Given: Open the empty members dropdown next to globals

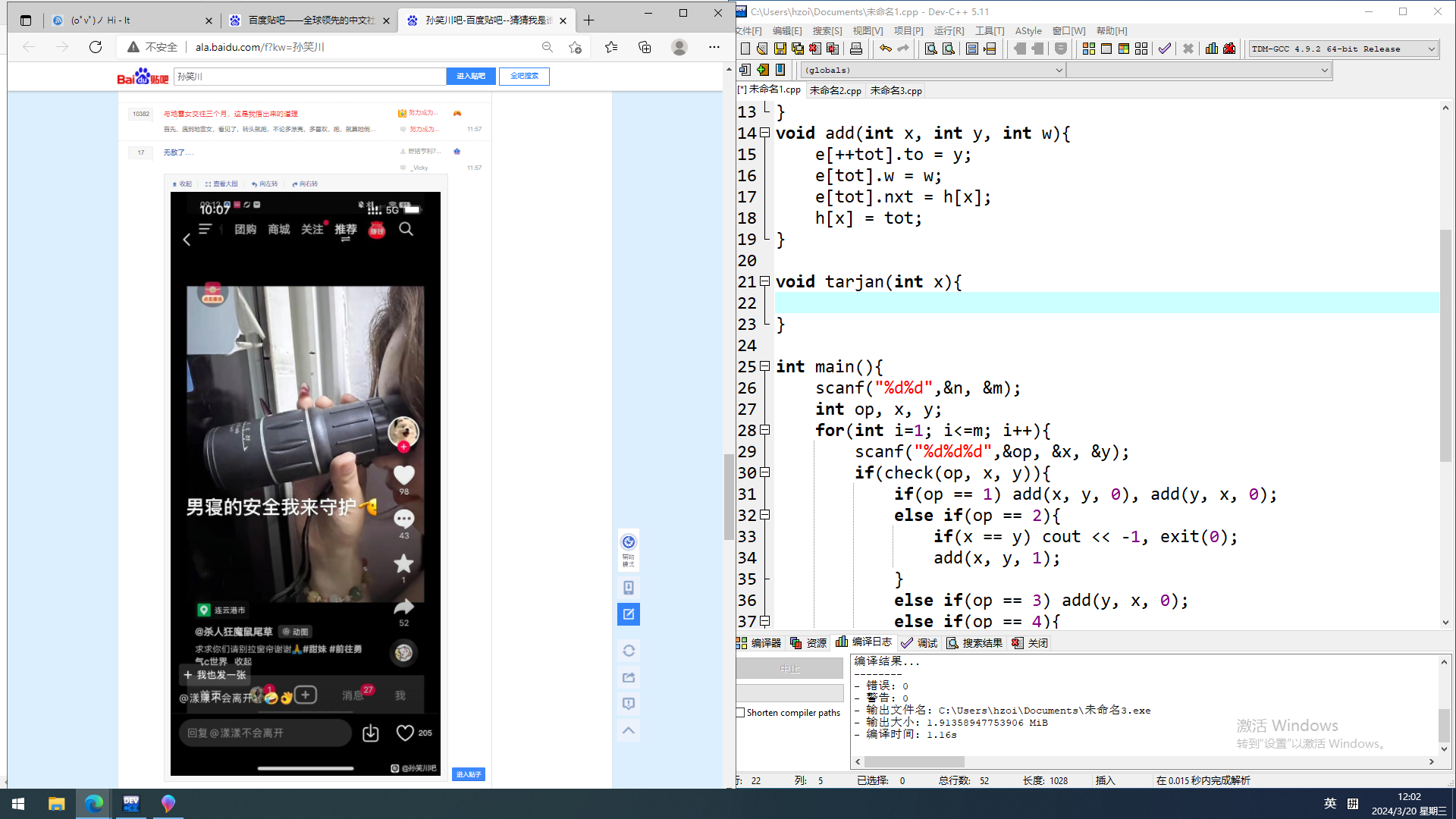Looking at the screenshot, I should tap(1324, 70).
